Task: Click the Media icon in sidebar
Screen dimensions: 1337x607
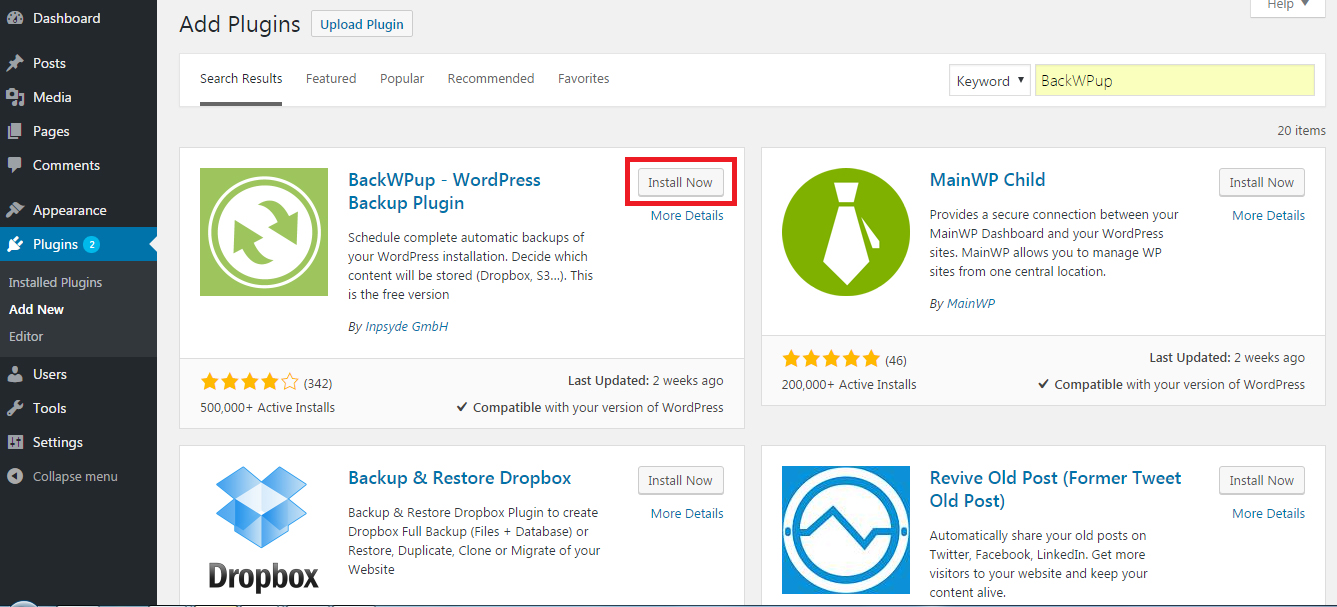Action: [x=15, y=97]
